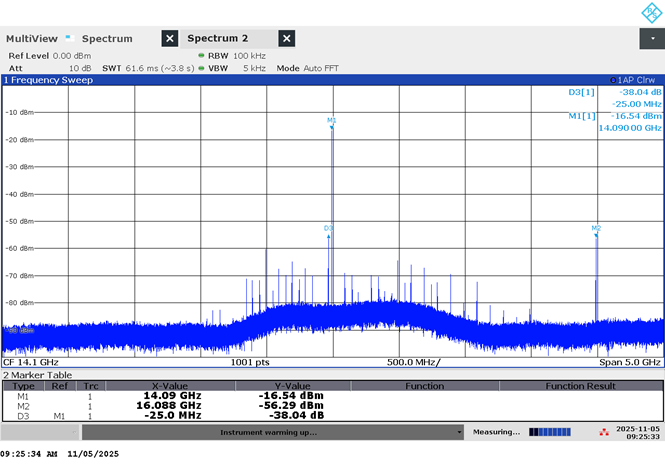Click the Measuring progress bar
This screenshot has width=665, height=467.
pyautogui.click(x=550, y=432)
